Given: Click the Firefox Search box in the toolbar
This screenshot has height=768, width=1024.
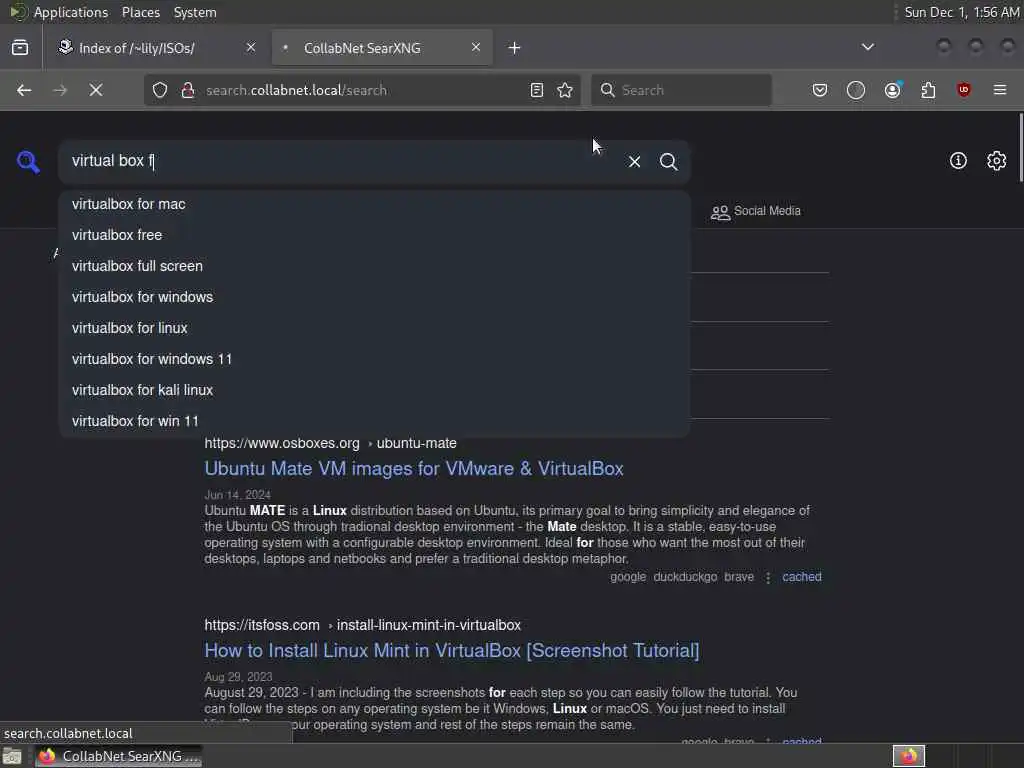Looking at the screenshot, I should [681, 90].
